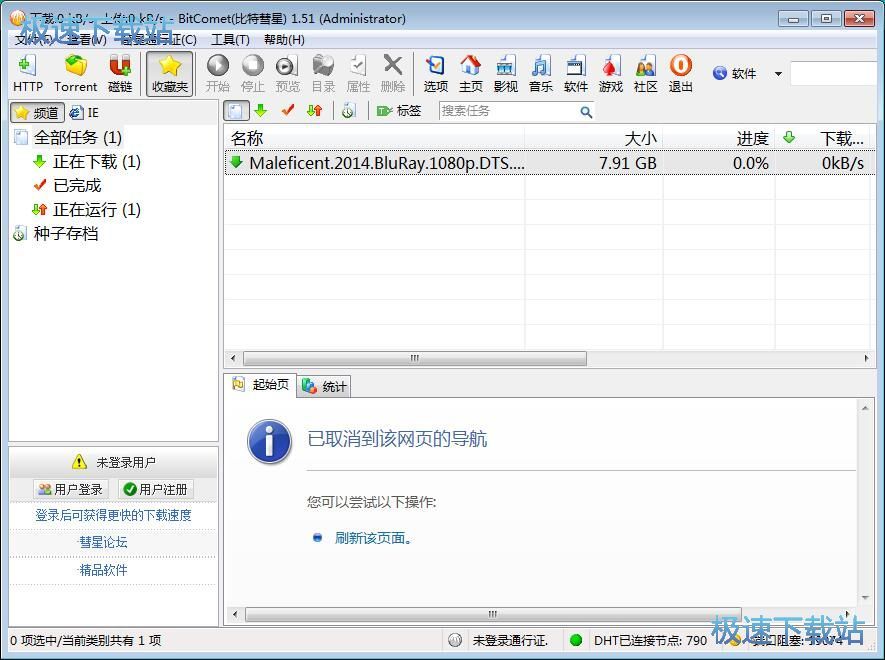Open the 游戏 games channel
The height and width of the screenshot is (660, 885).
(x=611, y=73)
